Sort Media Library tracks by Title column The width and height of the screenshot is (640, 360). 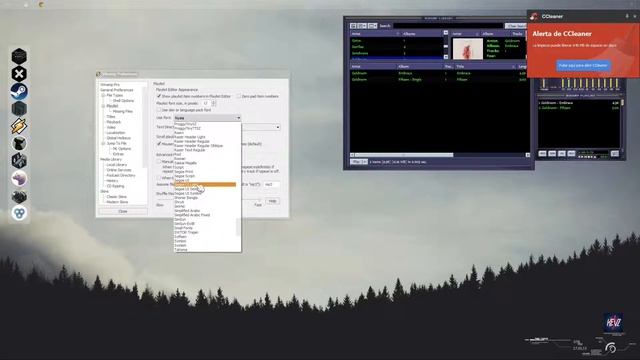click(486, 66)
